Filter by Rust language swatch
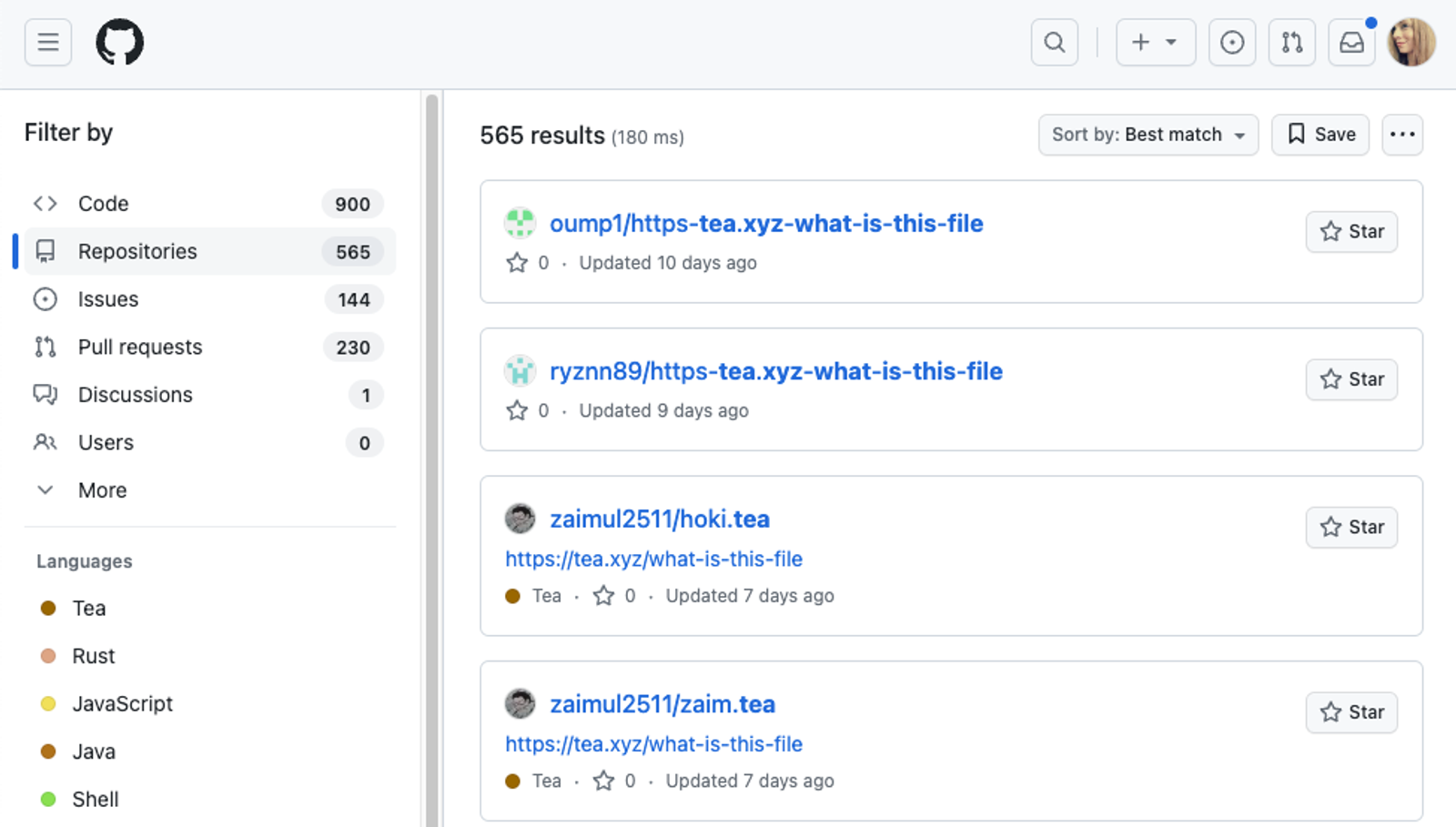 tap(48, 656)
